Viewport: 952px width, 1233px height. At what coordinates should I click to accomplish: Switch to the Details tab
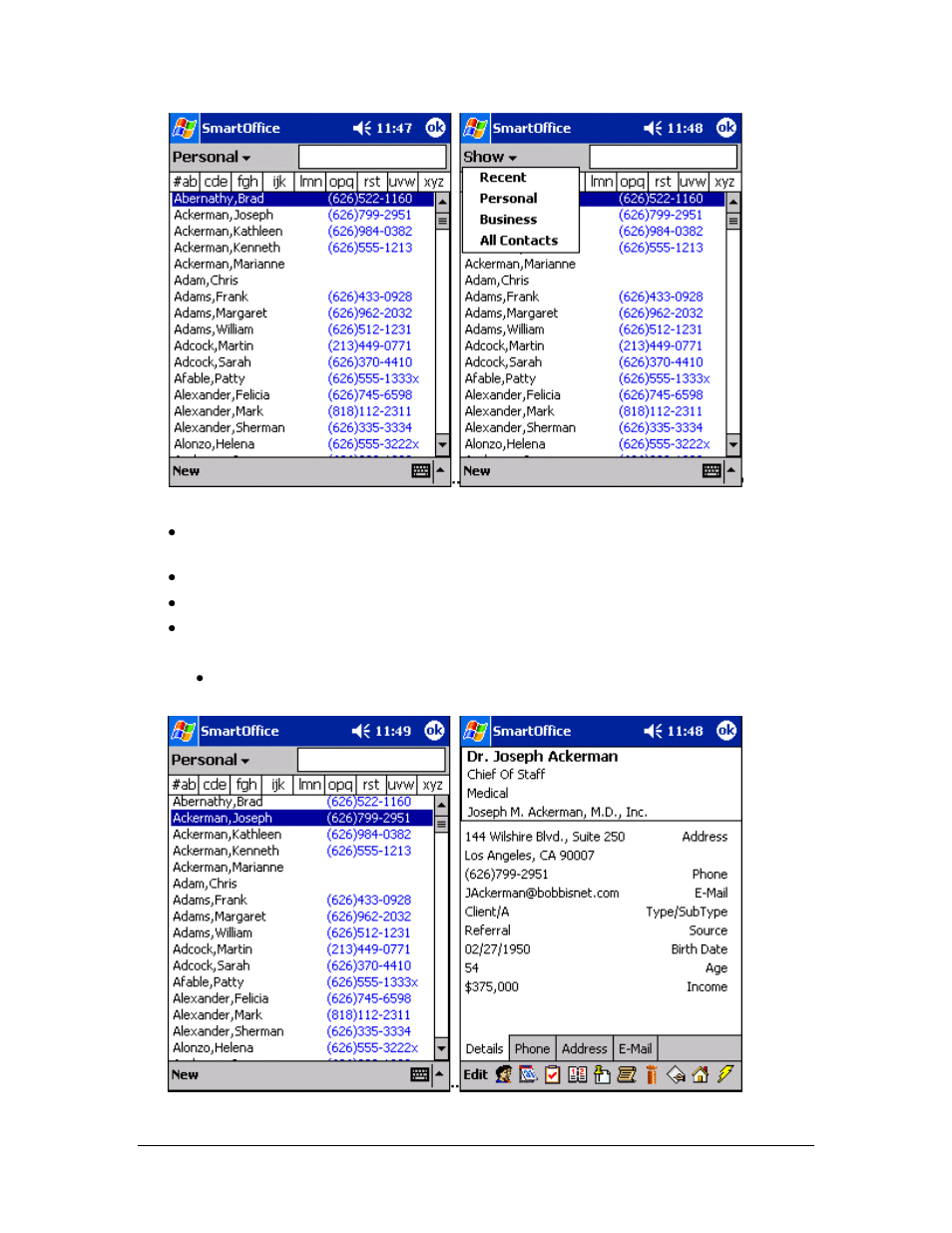point(485,1048)
